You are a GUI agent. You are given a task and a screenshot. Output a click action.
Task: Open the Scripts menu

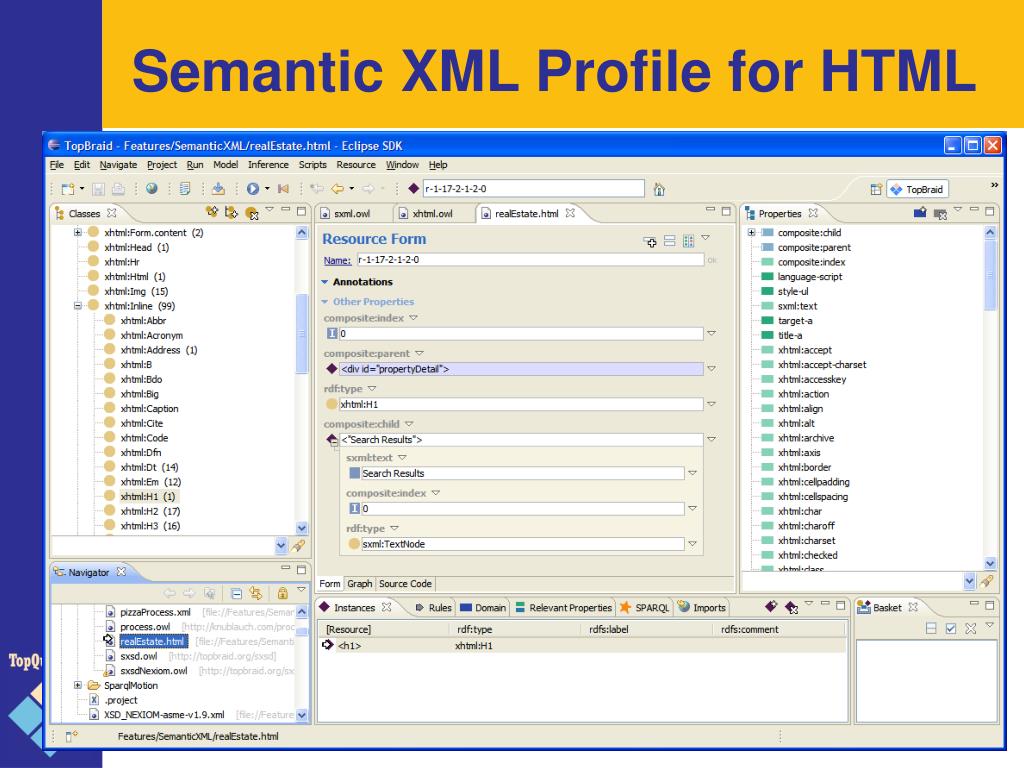pyautogui.click(x=312, y=165)
